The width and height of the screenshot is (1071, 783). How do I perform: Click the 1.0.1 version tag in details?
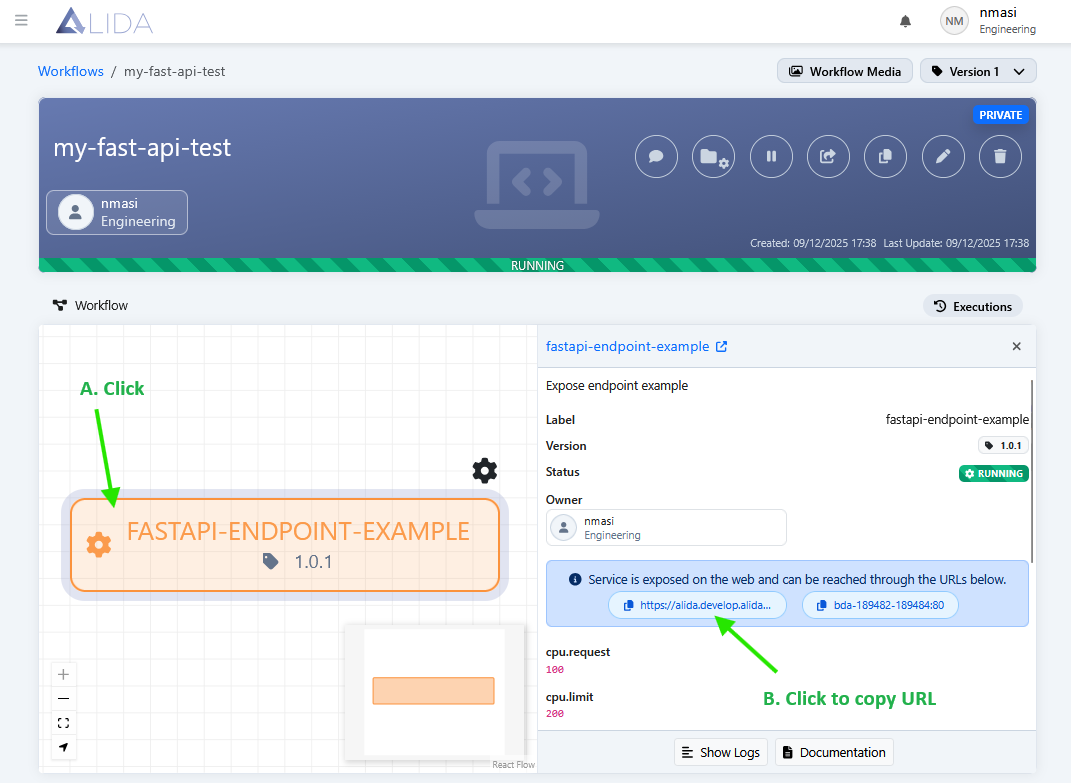(1003, 445)
